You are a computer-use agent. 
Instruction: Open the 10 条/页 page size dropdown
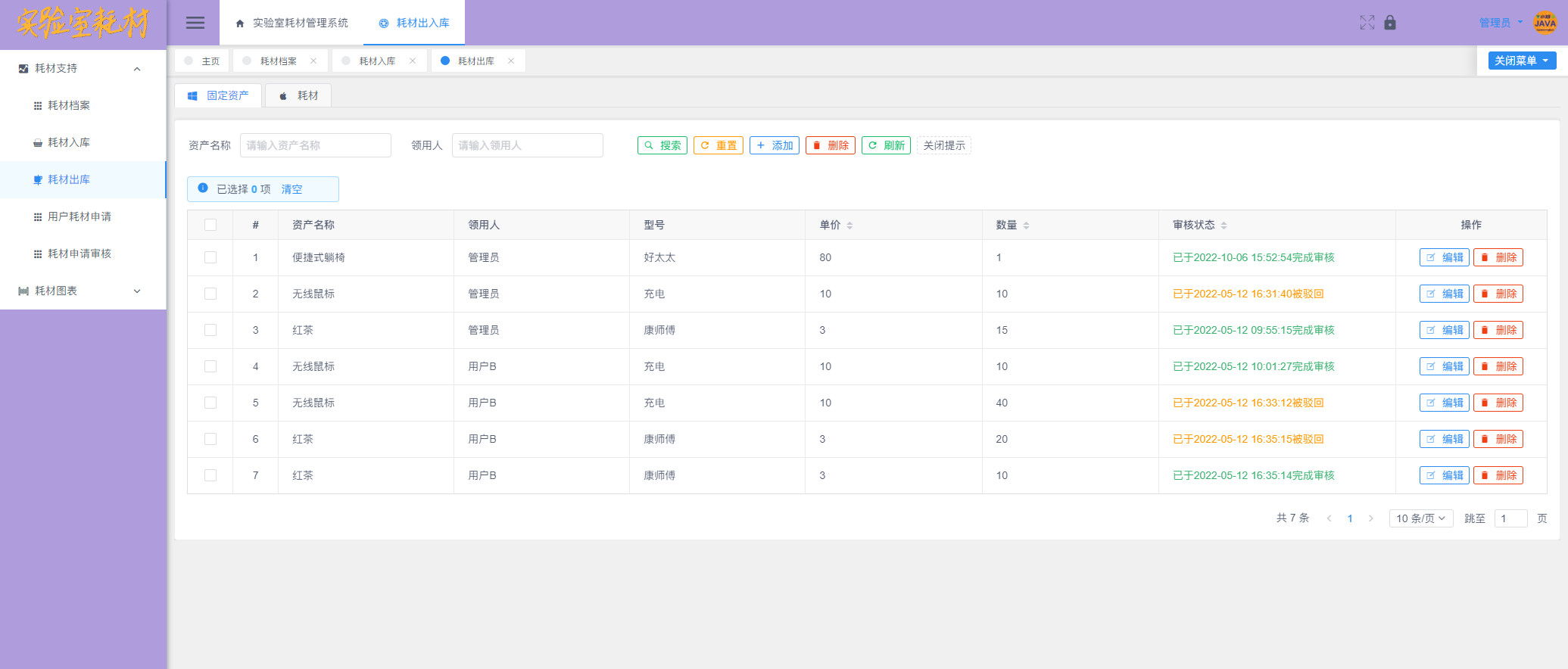pos(1420,518)
